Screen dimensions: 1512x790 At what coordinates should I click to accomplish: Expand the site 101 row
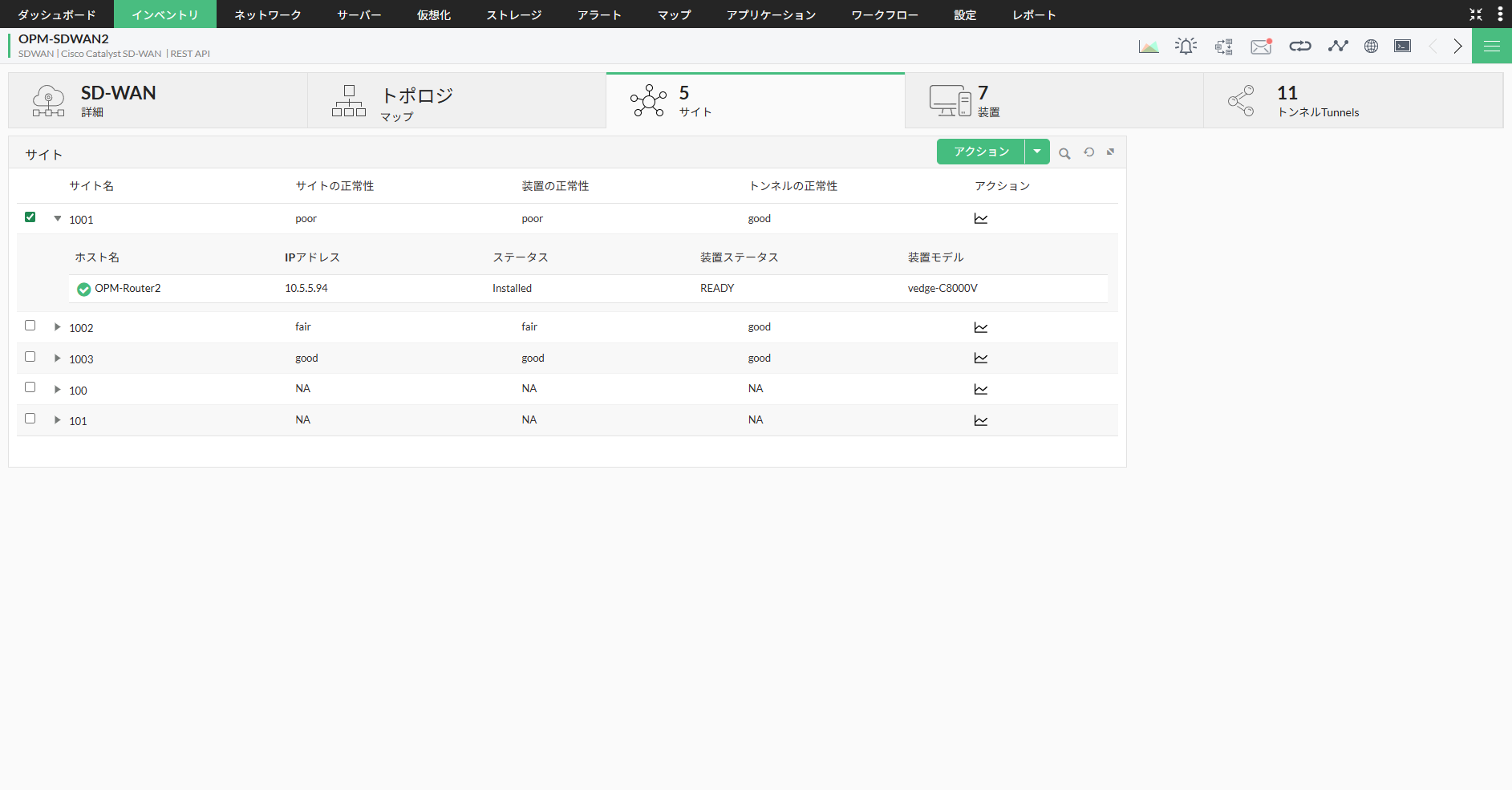tap(58, 419)
